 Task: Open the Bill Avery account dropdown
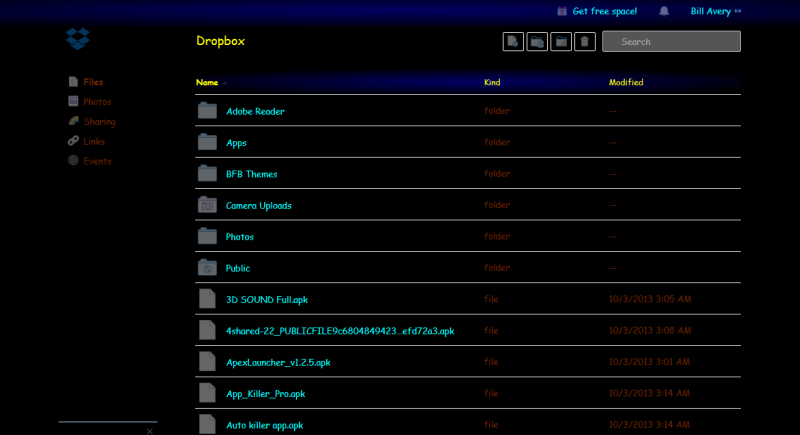pos(715,11)
